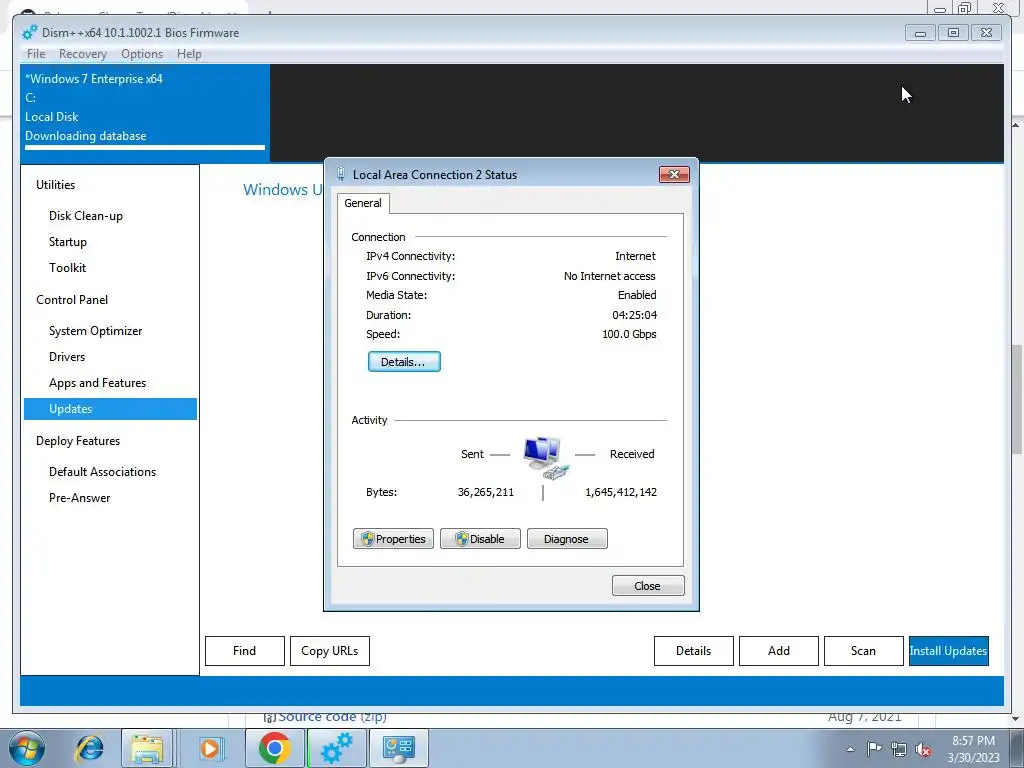Viewport: 1024px width, 768px height.
Task: Open Toolkit in sidebar
Action: [67, 268]
